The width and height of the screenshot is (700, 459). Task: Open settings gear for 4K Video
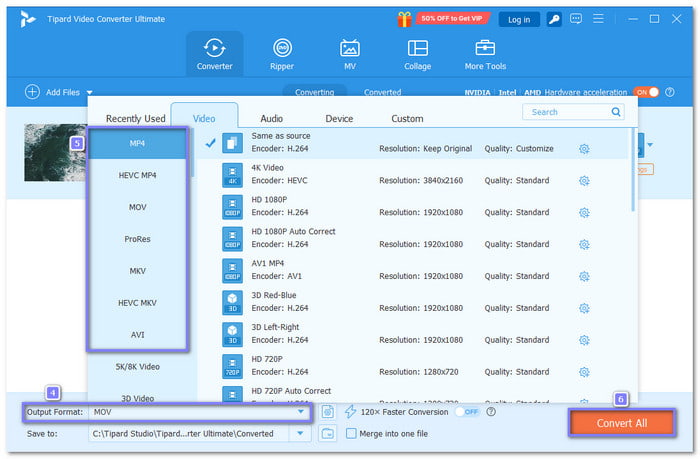tap(584, 180)
